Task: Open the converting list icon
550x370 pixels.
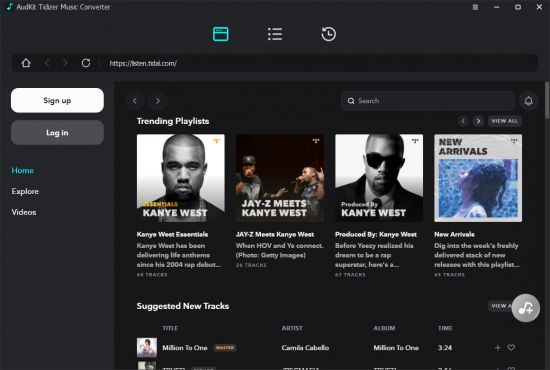Action: [275, 34]
